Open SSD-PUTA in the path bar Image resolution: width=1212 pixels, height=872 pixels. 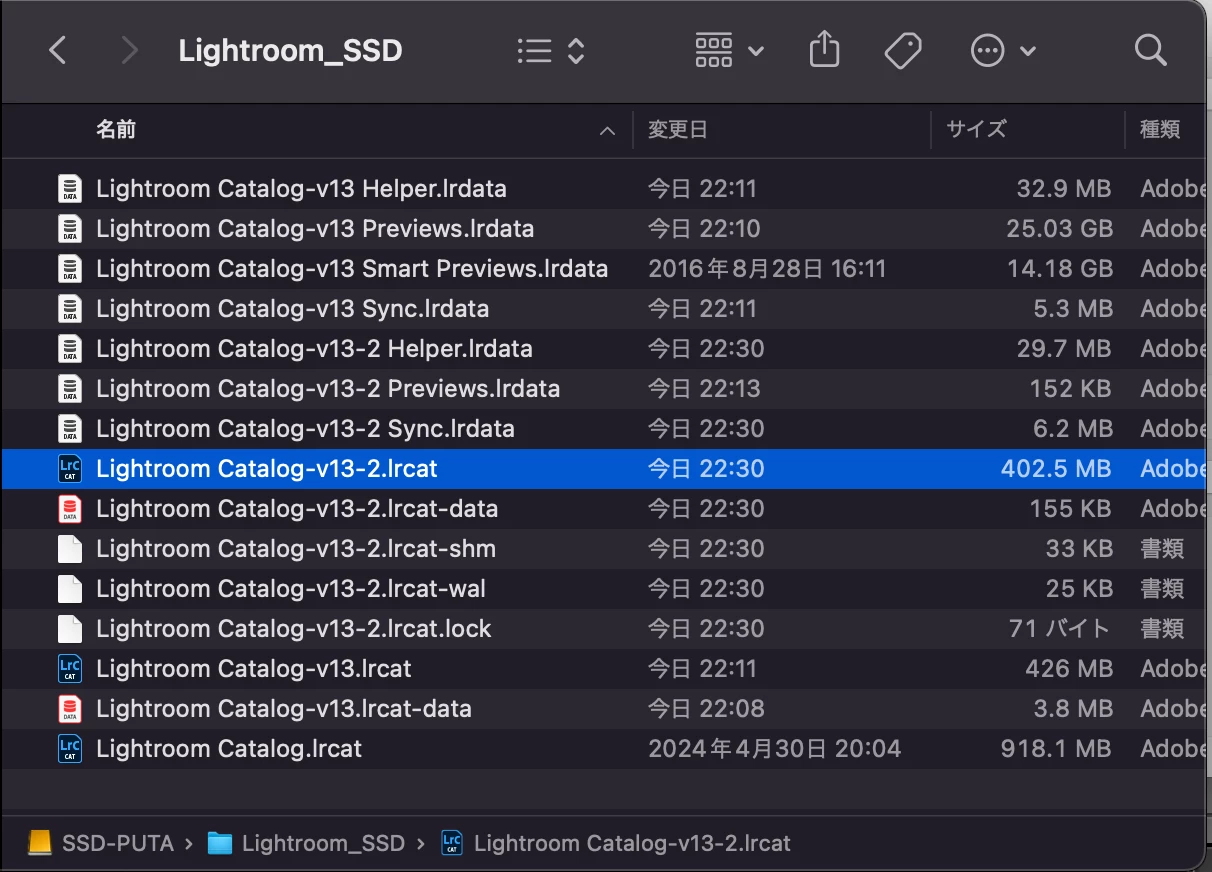pyautogui.click(x=99, y=843)
